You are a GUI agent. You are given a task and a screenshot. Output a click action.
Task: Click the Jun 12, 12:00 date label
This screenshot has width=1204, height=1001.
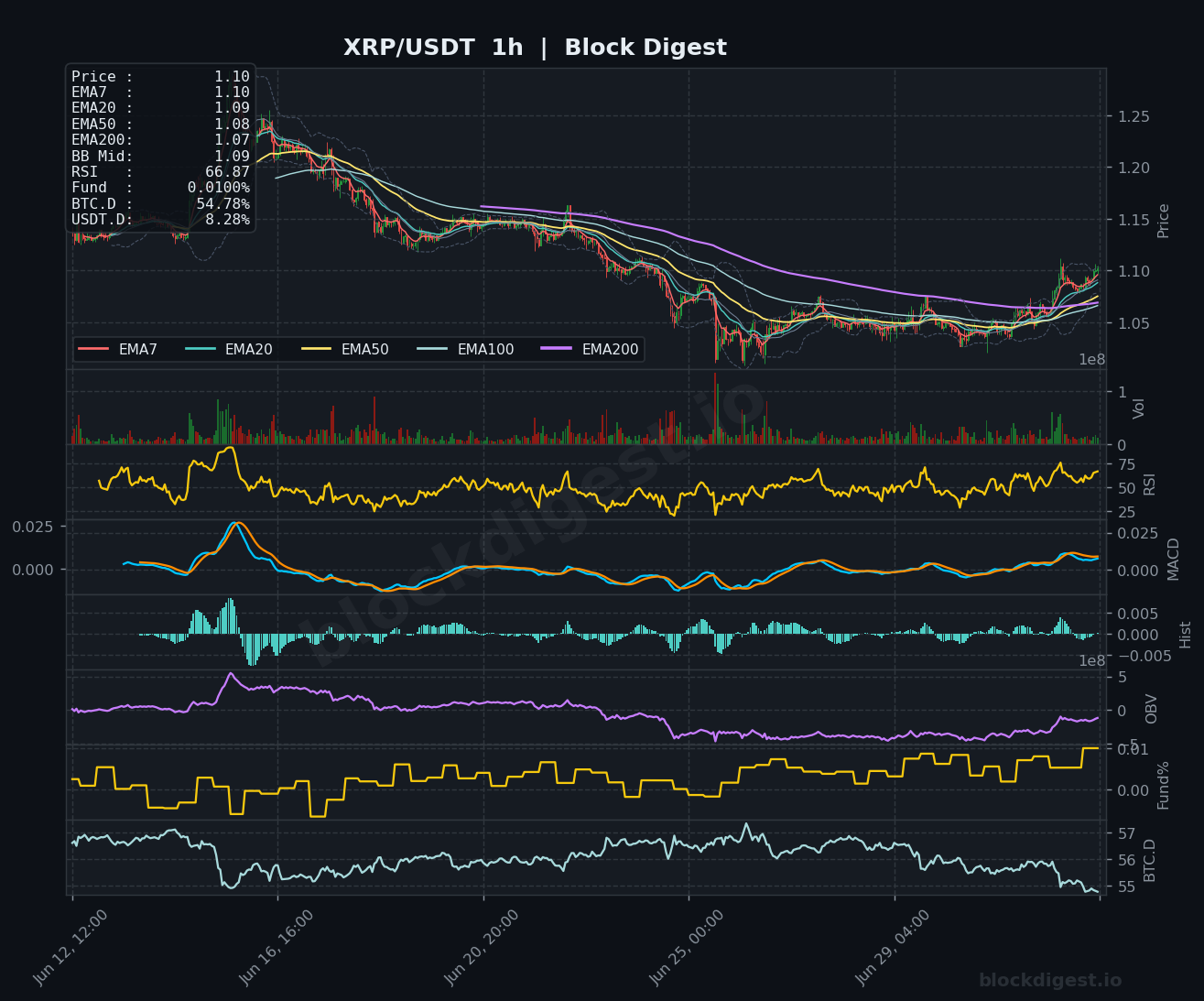pos(71,947)
